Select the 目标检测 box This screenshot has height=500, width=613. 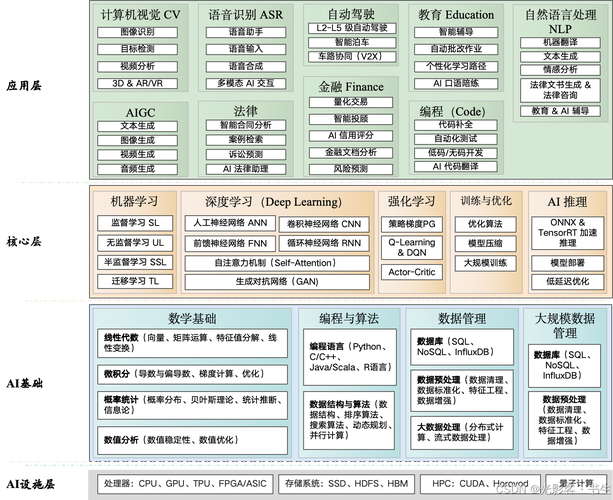137,49
